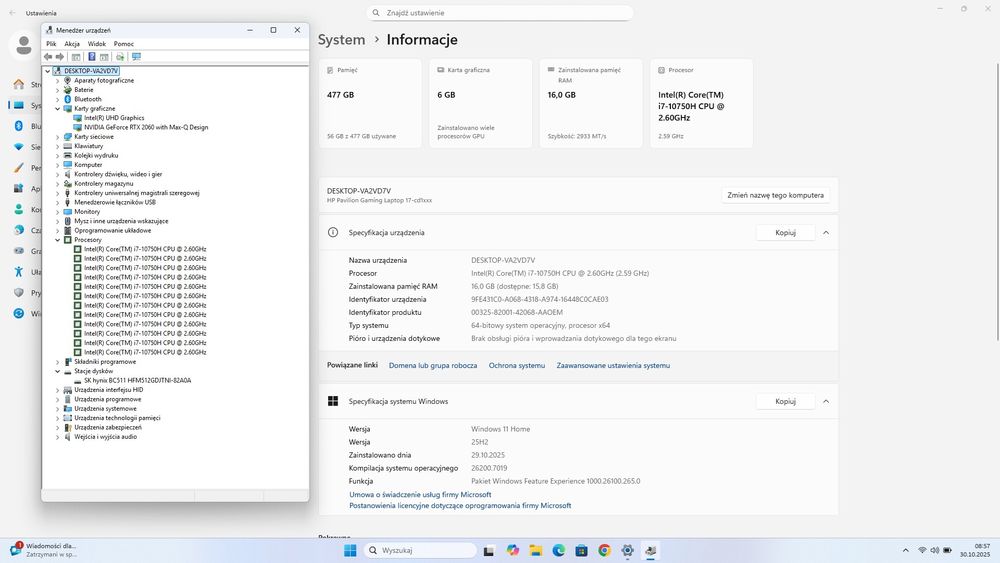The height and width of the screenshot is (563, 1000).
Task: Collapse the DESKTOP-VA2VD7V root node
Action: [48, 71]
